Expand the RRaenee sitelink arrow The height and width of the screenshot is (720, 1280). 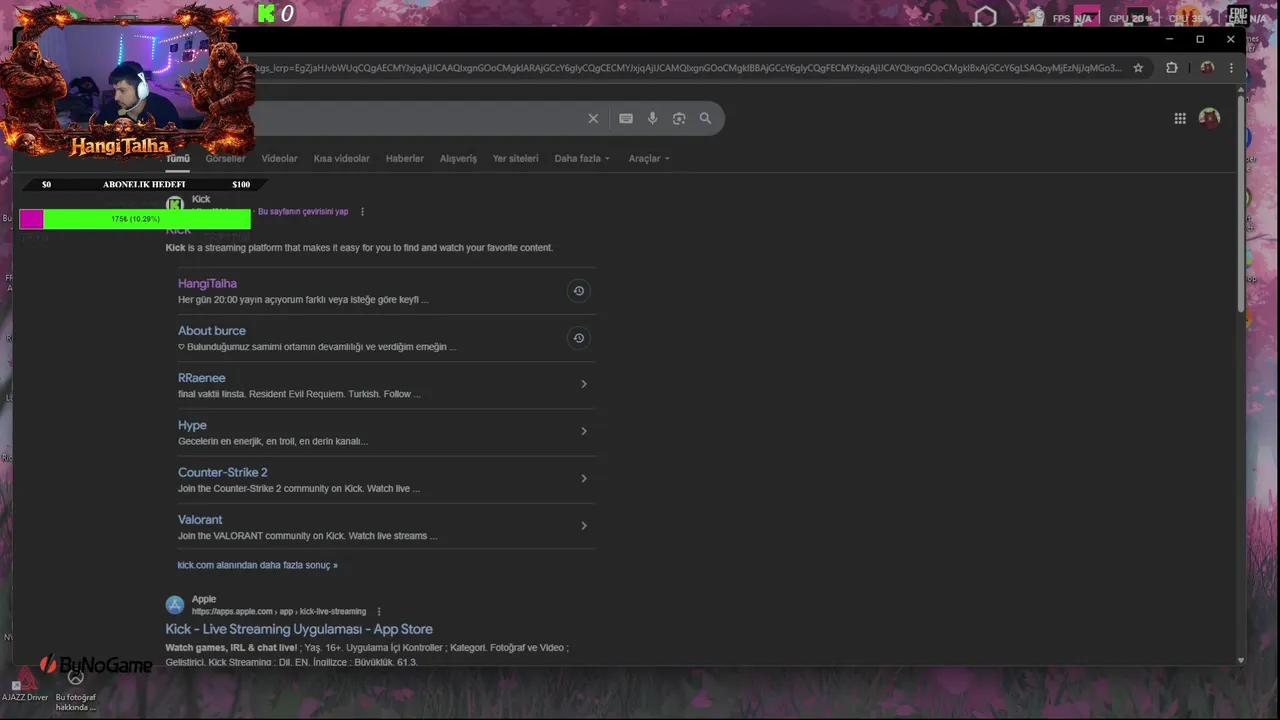pos(584,384)
